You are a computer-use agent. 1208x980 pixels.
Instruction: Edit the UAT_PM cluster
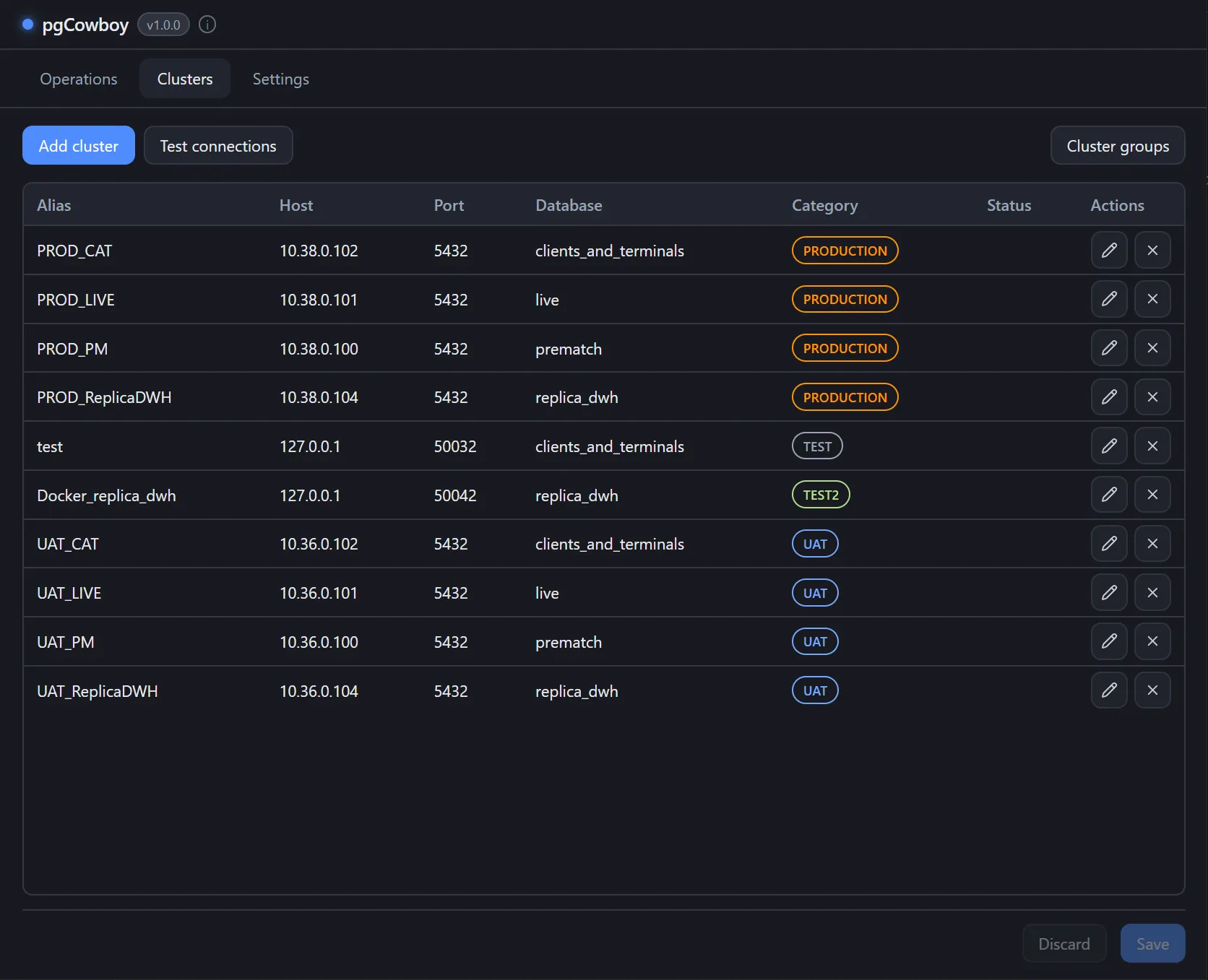pos(1109,641)
